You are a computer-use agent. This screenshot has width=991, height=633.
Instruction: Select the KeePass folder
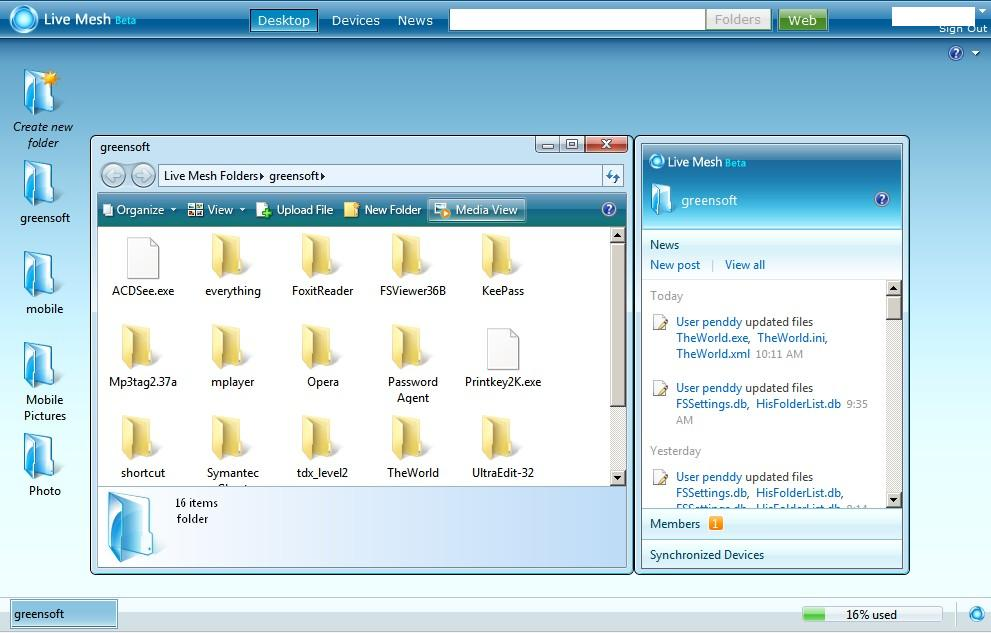pos(502,267)
